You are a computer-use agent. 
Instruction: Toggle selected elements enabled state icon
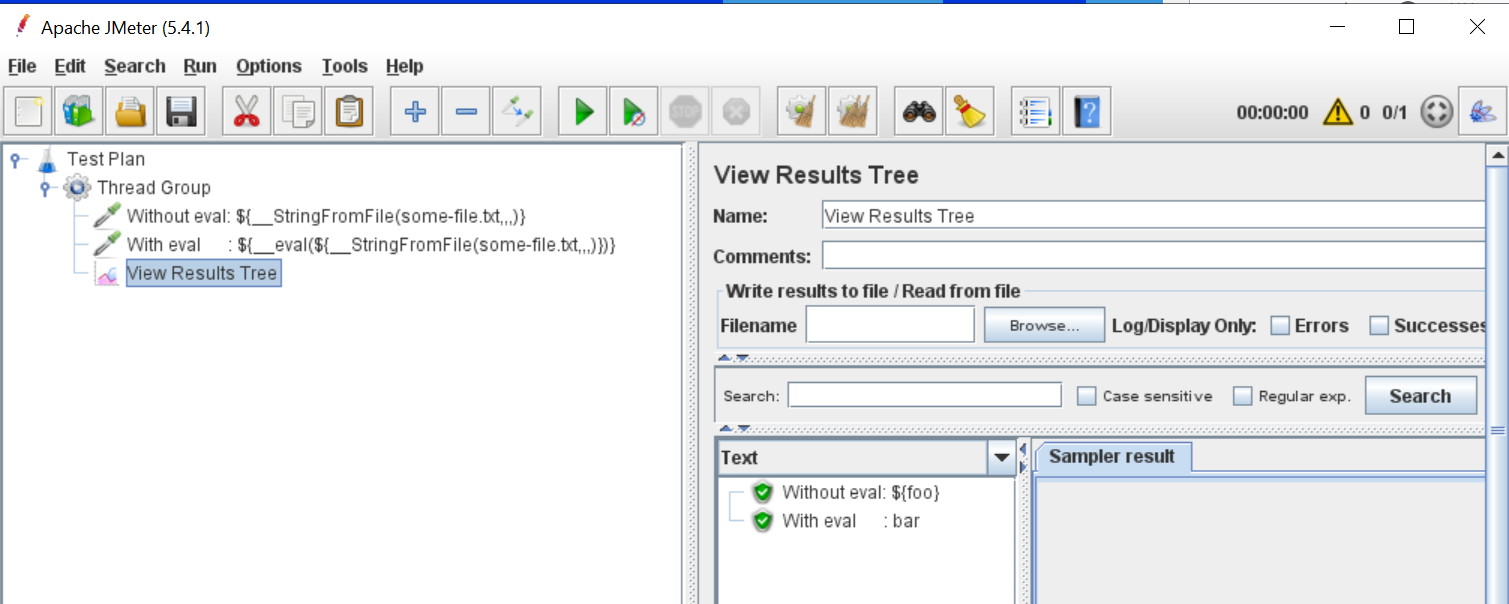point(517,110)
